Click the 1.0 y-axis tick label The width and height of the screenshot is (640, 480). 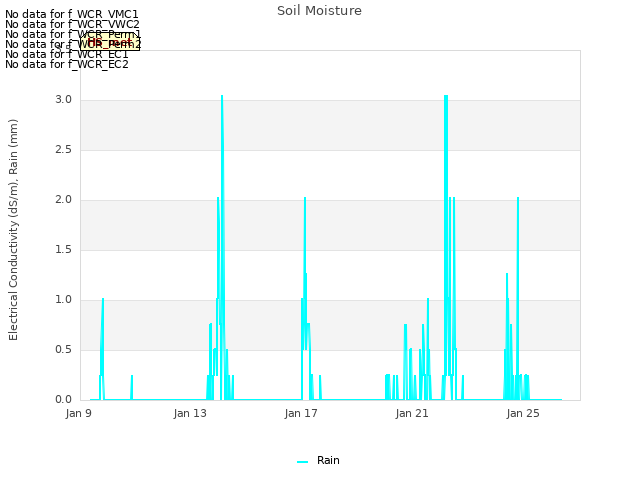coord(63,300)
